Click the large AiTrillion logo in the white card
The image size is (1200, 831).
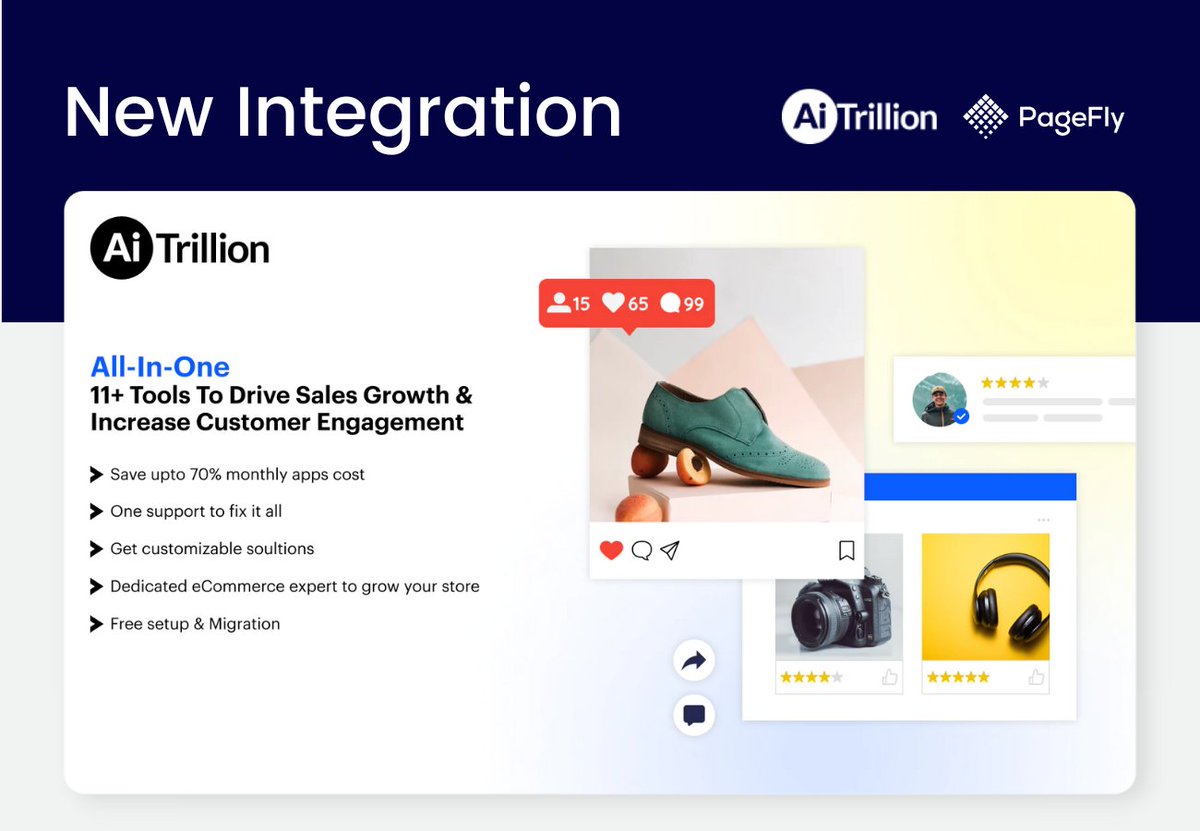tap(180, 248)
